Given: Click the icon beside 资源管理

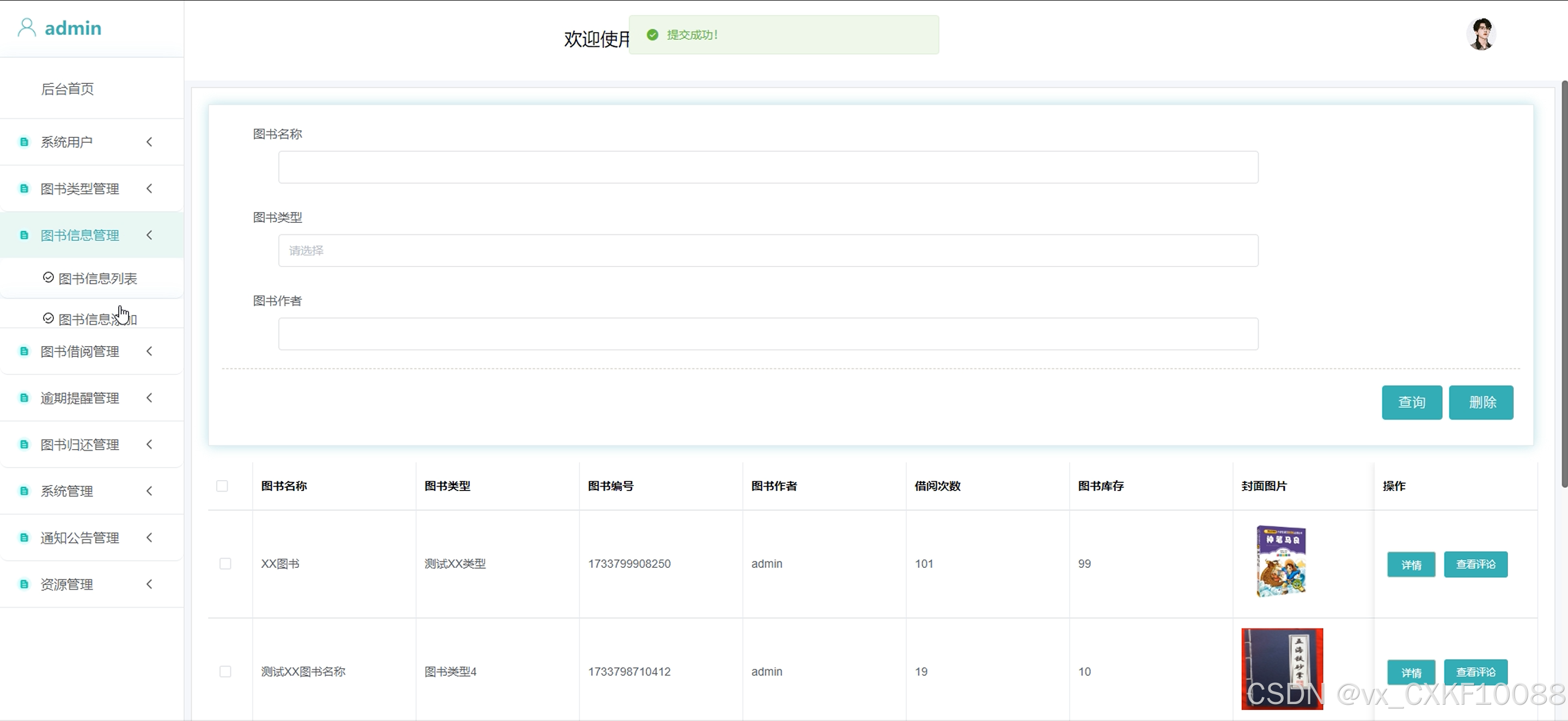Looking at the screenshot, I should click(24, 585).
